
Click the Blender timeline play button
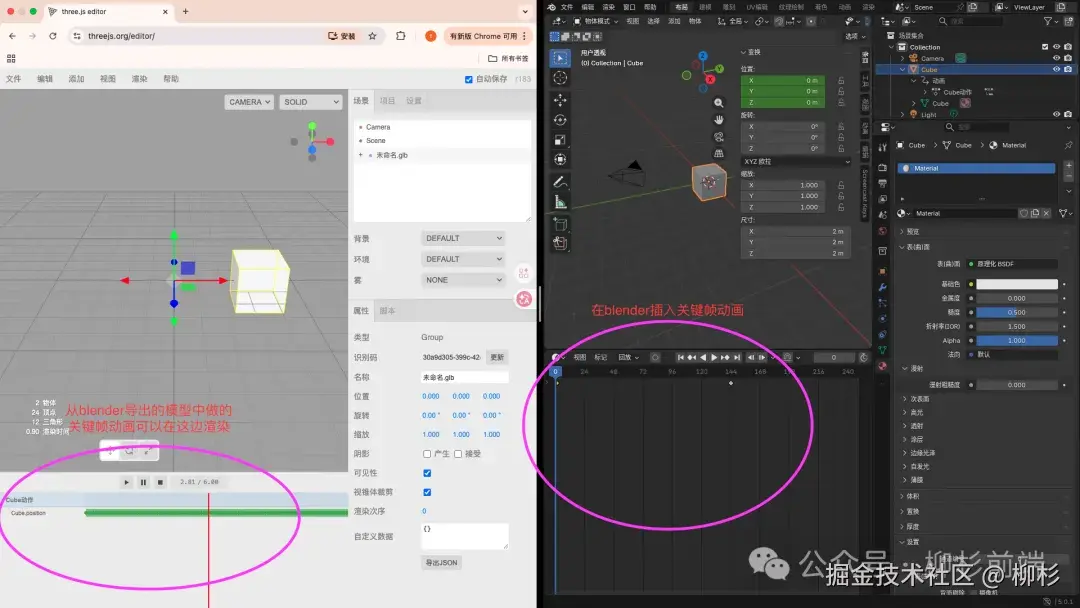(x=714, y=357)
